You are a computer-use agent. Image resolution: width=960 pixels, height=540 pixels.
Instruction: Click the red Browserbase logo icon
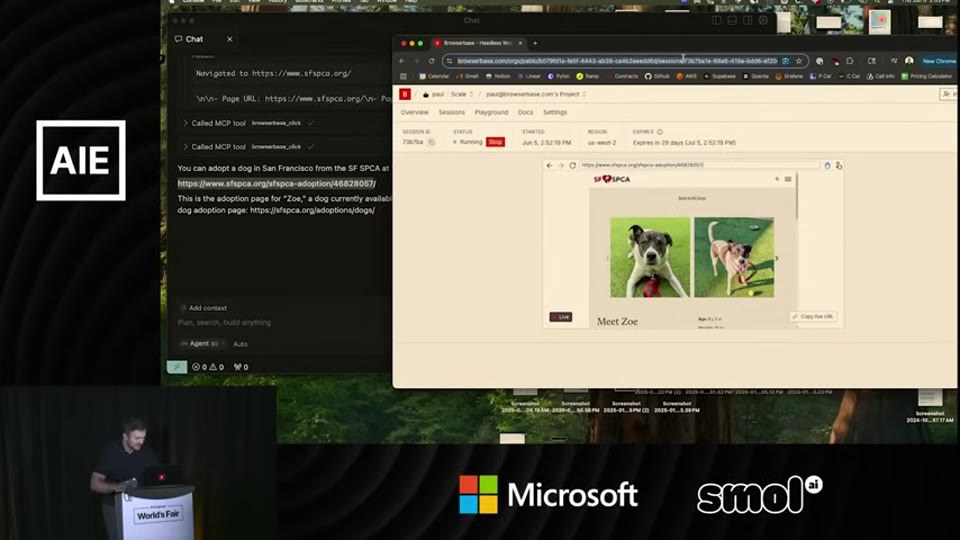click(x=405, y=94)
